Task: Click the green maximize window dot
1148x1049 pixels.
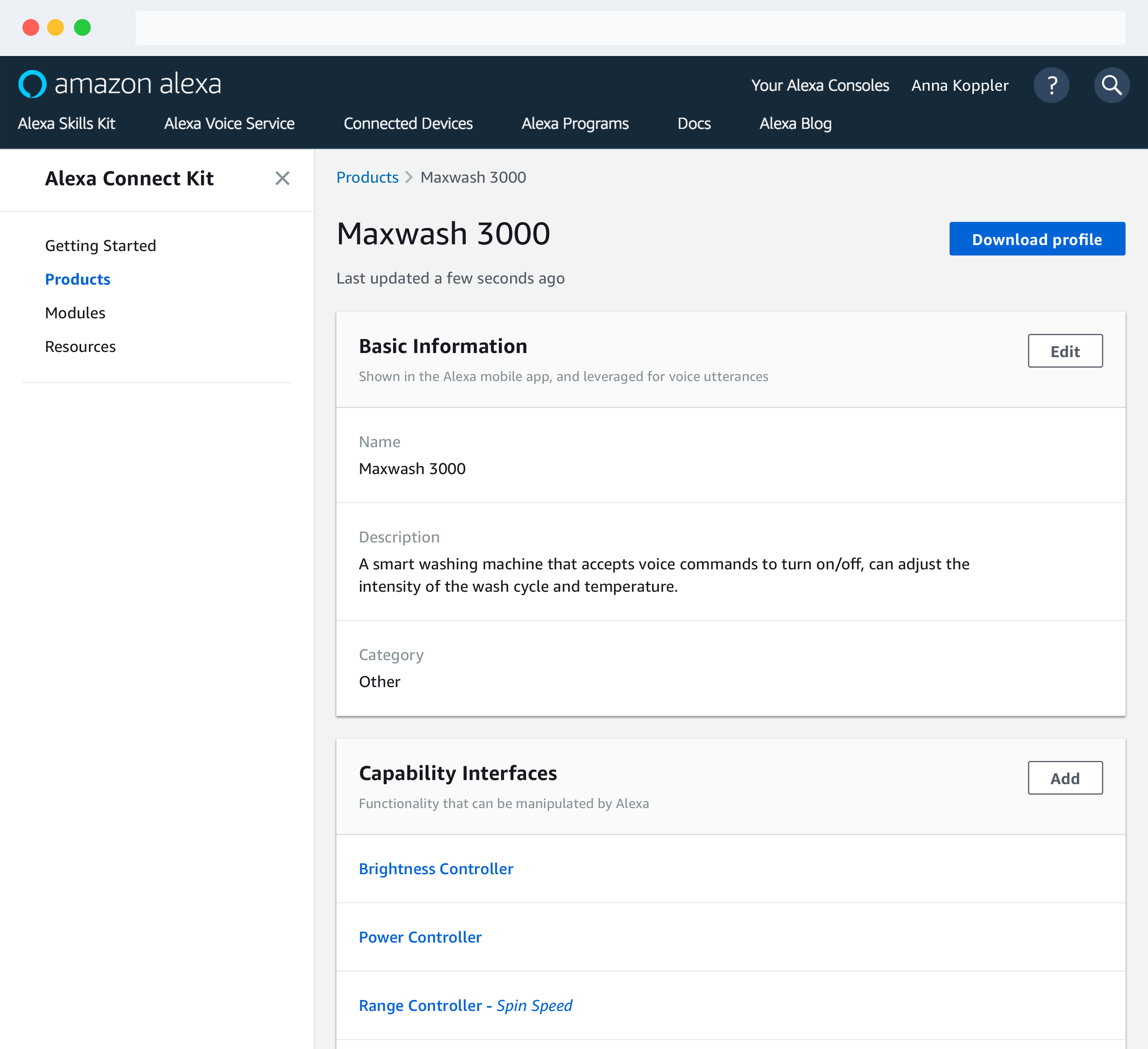Action: 83,28
